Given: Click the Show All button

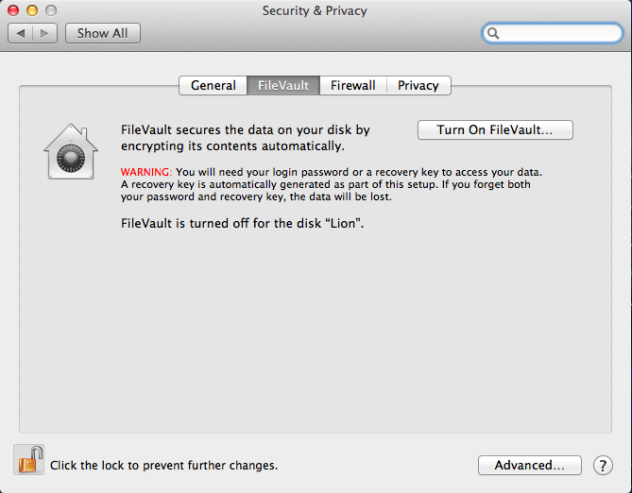Looking at the screenshot, I should [x=103, y=33].
